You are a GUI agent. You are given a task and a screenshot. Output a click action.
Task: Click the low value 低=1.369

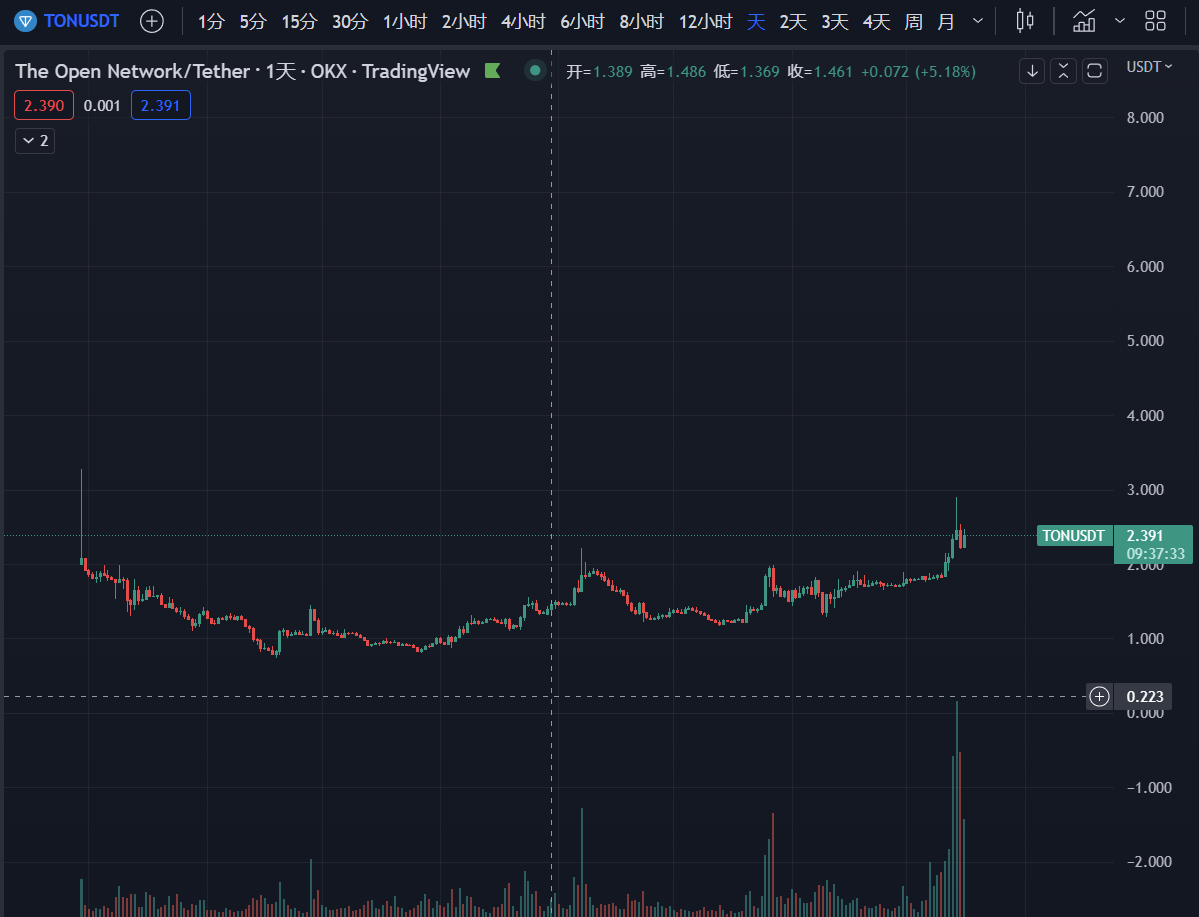(746, 72)
